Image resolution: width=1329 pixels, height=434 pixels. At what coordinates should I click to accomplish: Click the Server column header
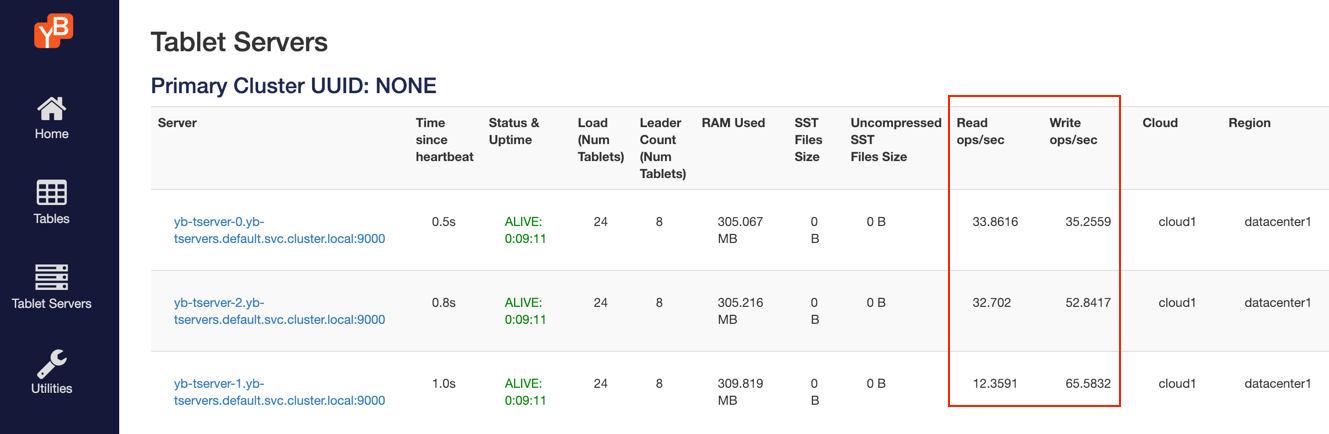click(x=177, y=123)
